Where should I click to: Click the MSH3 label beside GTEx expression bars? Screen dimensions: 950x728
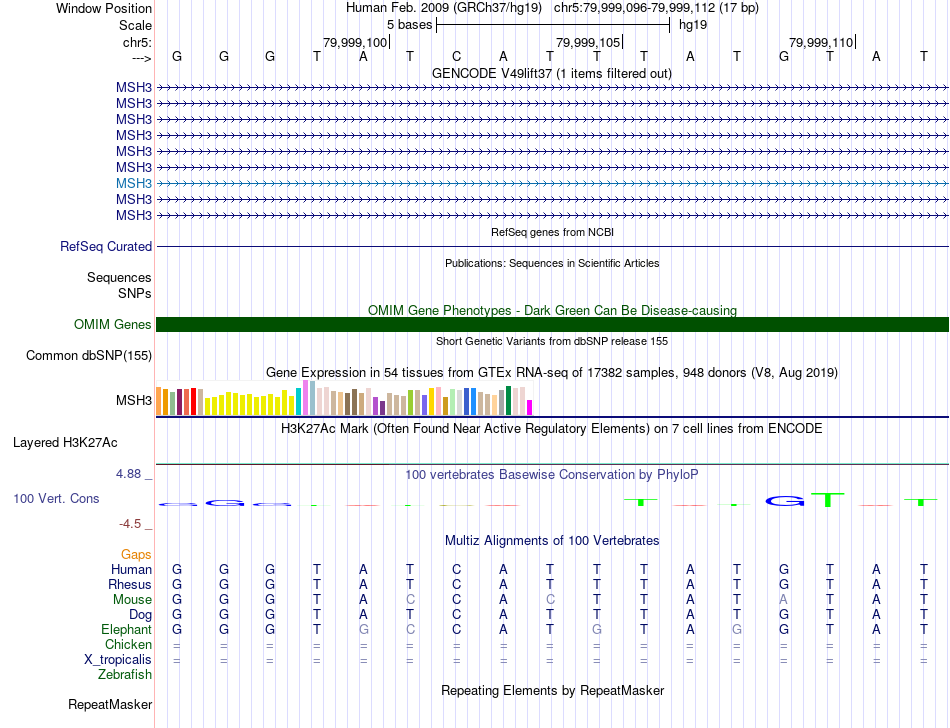click(x=133, y=401)
